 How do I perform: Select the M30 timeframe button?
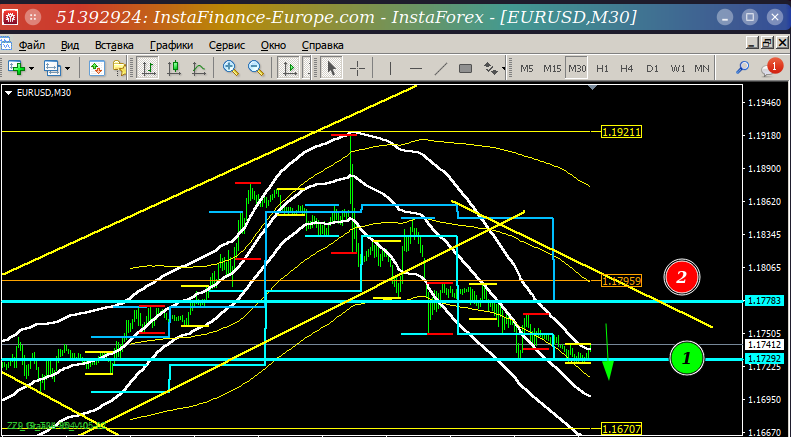click(577, 68)
